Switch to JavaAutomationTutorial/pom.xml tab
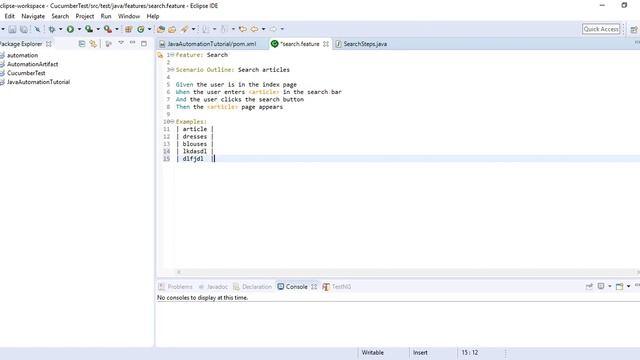Image resolution: width=640 pixels, height=360 pixels. [x=212, y=44]
